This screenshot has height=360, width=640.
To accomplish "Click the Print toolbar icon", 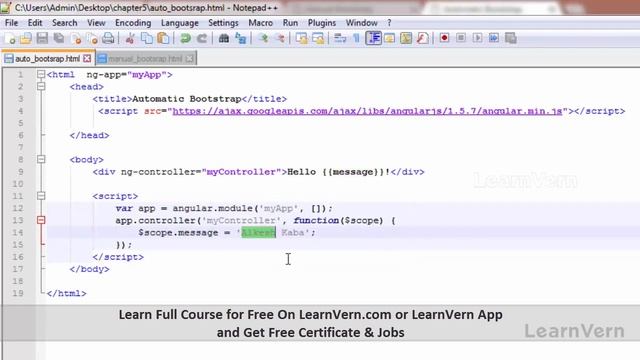I will tap(108, 38).
